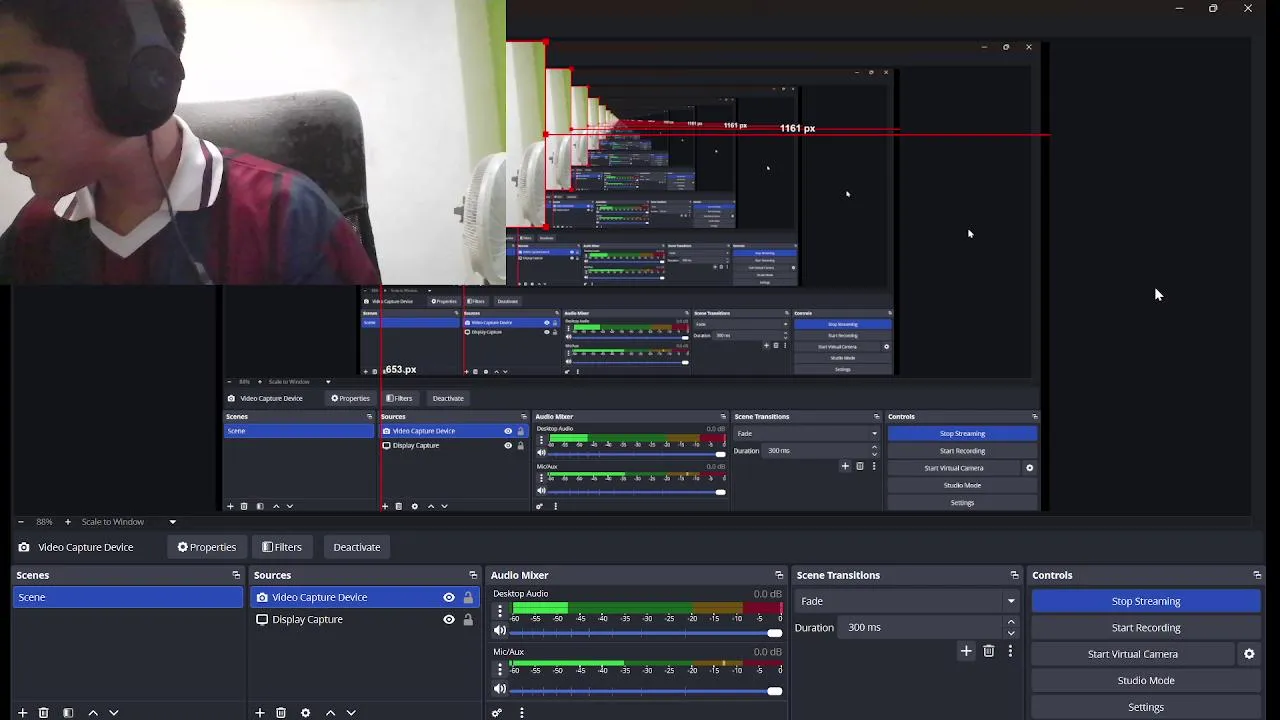The image size is (1280, 720).
Task: Open the Settings button in Controls
Action: (1146, 707)
